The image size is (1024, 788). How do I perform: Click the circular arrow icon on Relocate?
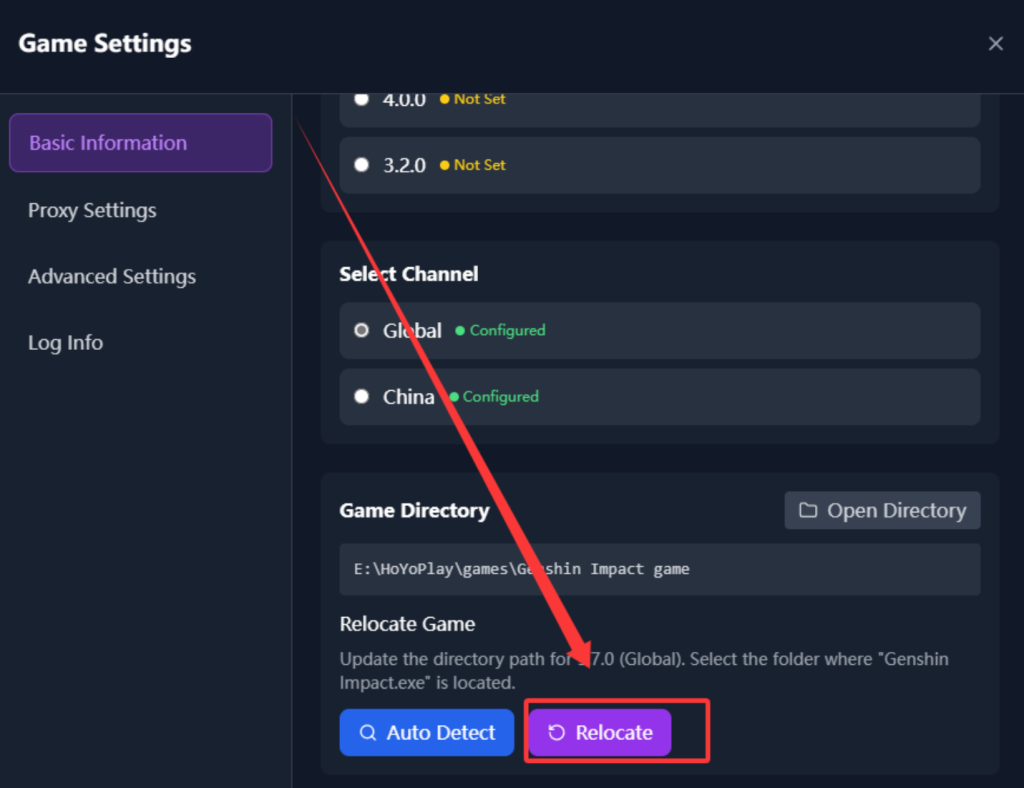pyautogui.click(x=557, y=733)
